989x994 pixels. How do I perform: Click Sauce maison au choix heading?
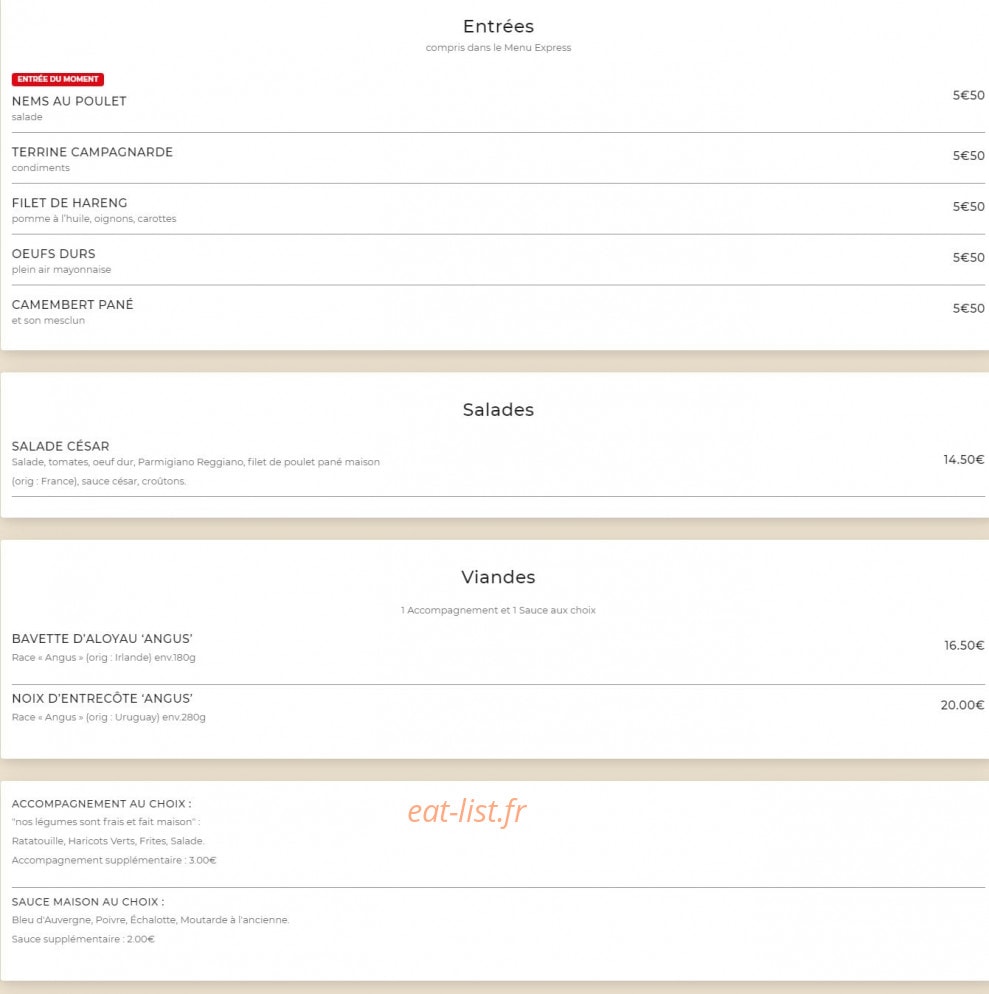click(x=88, y=902)
